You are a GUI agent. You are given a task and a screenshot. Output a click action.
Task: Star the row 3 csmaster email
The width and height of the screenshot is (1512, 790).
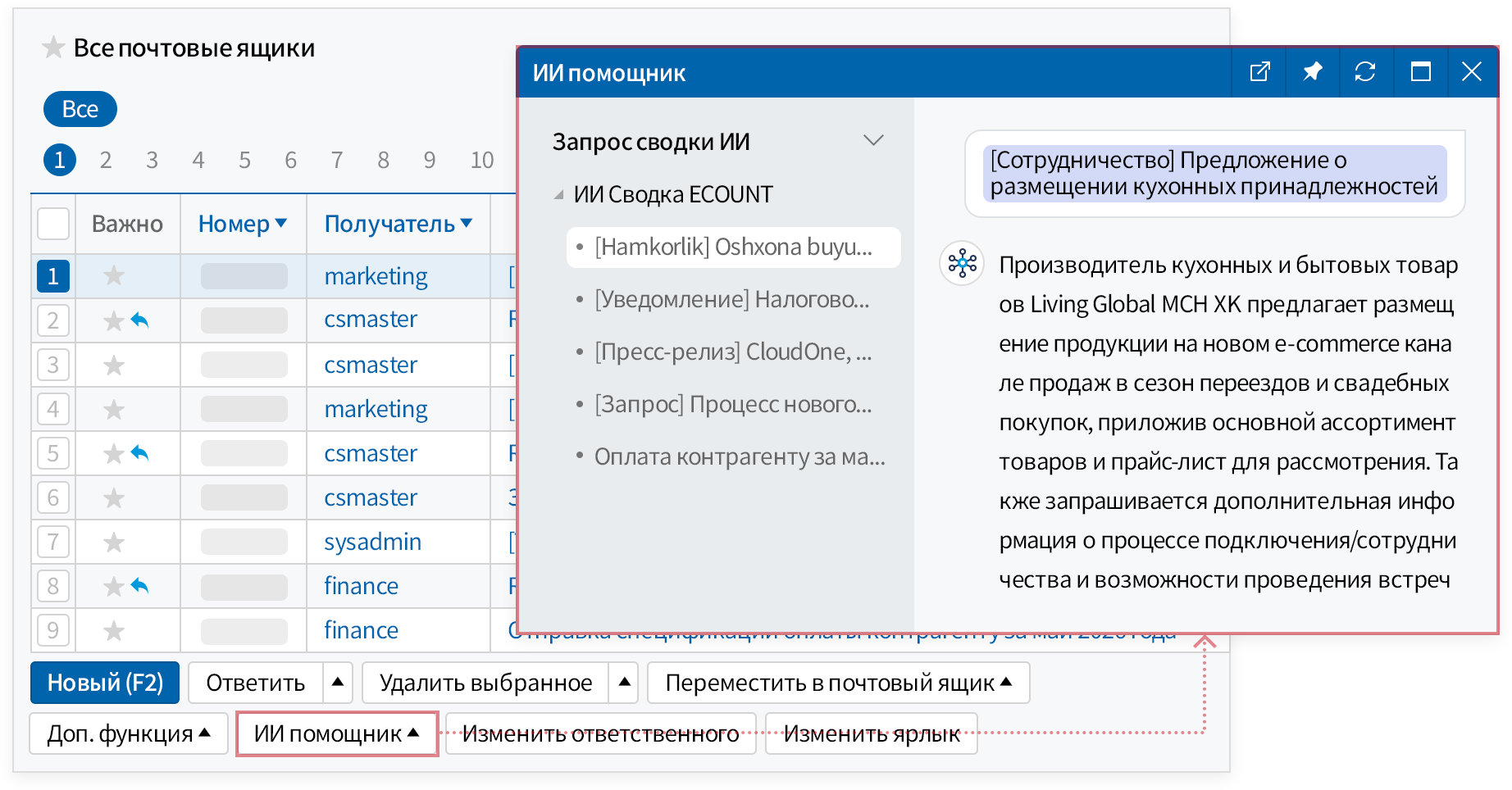(x=114, y=365)
